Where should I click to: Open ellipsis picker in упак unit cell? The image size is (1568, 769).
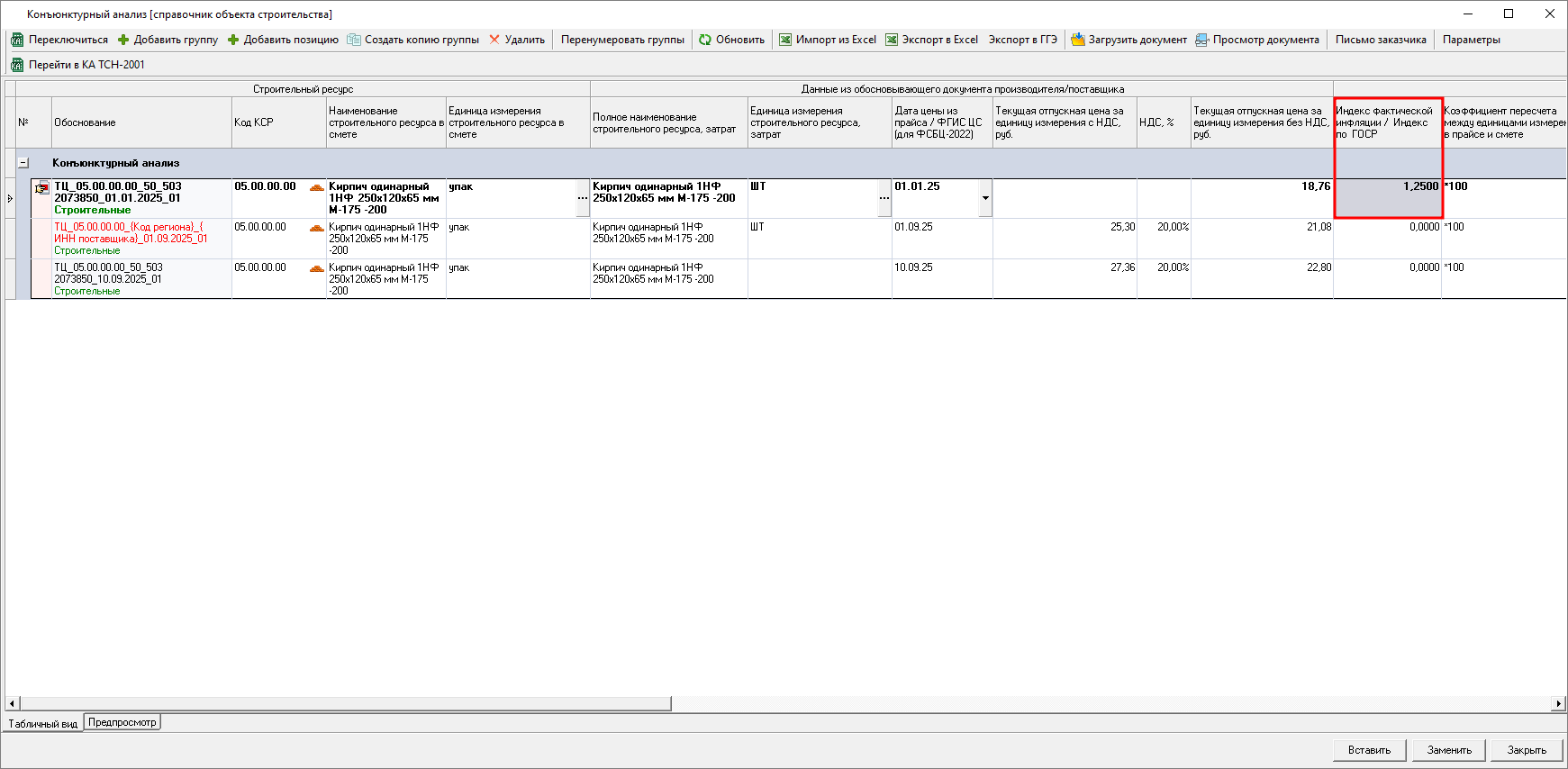click(x=582, y=198)
